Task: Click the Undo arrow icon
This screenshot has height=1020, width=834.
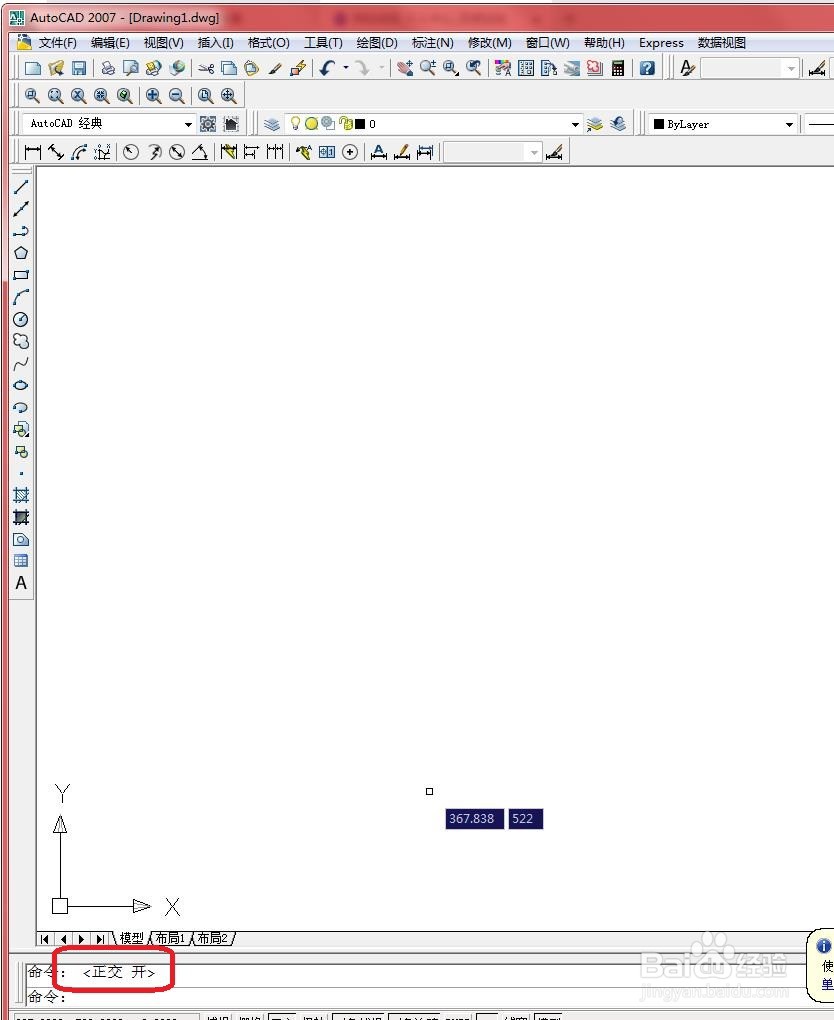Action: (327, 68)
